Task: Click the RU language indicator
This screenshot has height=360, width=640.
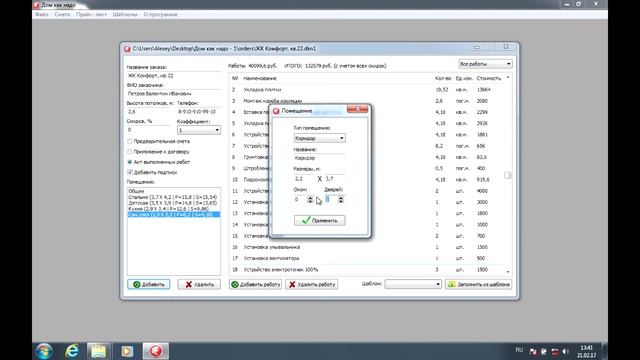Action: (519, 350)
